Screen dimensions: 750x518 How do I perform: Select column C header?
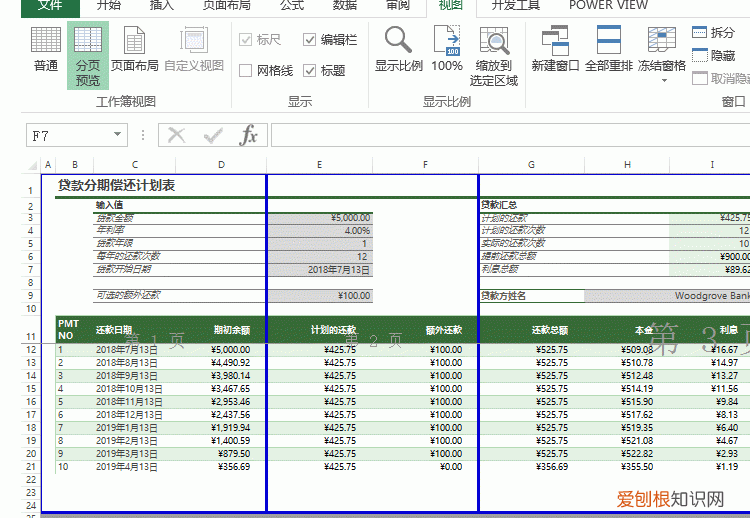(134, 165)
